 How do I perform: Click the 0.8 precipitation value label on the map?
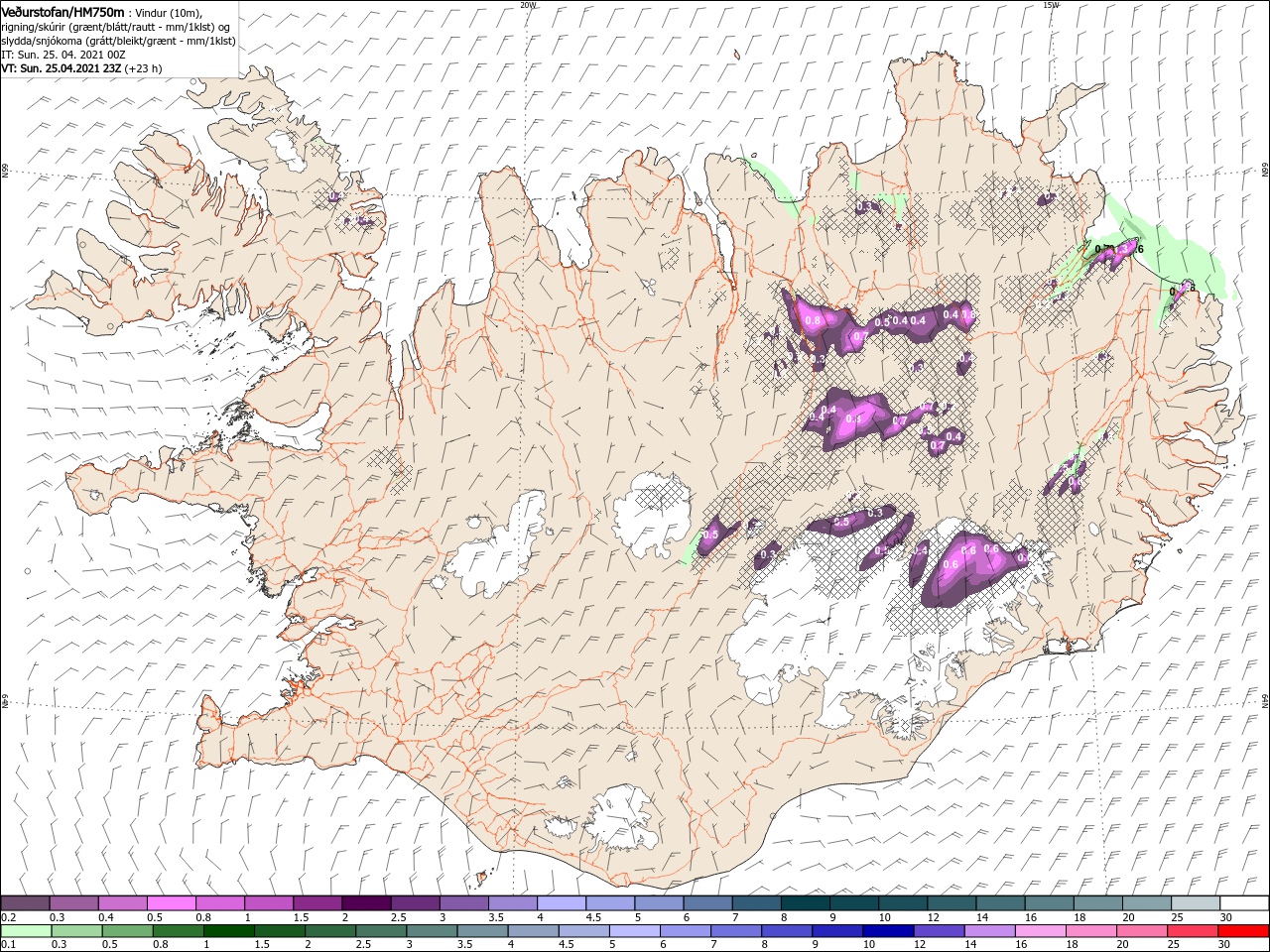(814, 321)
